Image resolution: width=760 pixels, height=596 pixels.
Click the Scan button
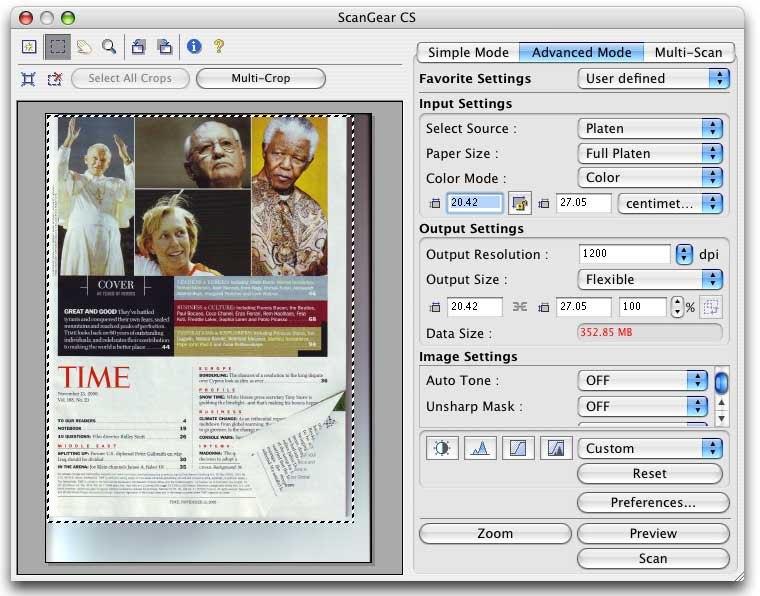pos(653,559)
